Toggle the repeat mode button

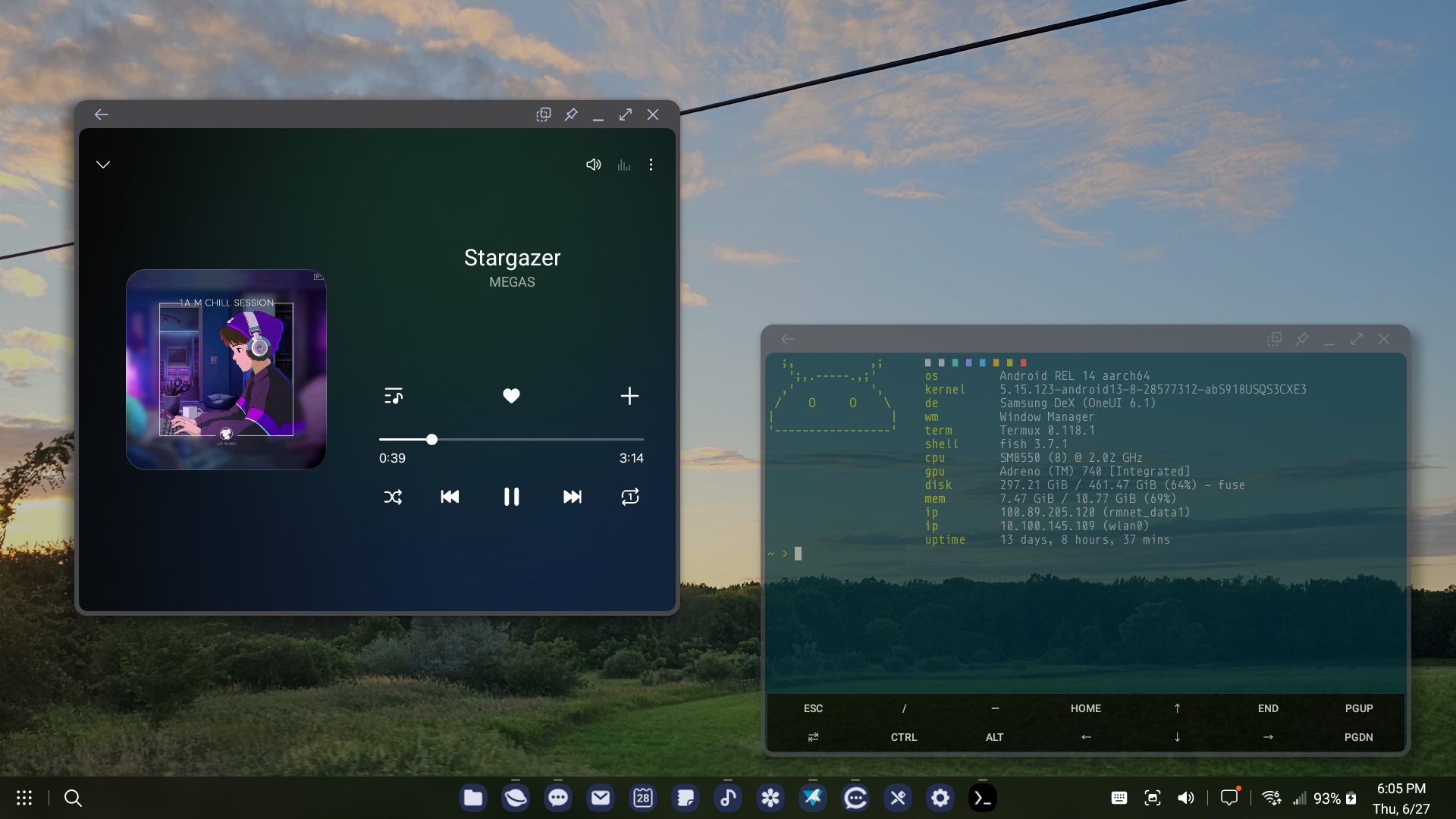[629, 497]
